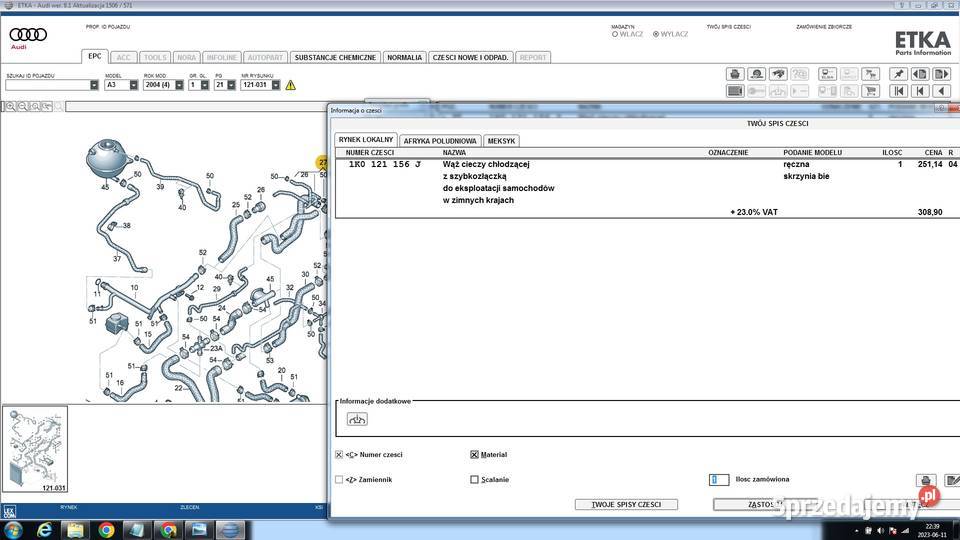Click the printer icon in top toolbar
The width and height of the screenshot is (960, 540).
[735, 74]
